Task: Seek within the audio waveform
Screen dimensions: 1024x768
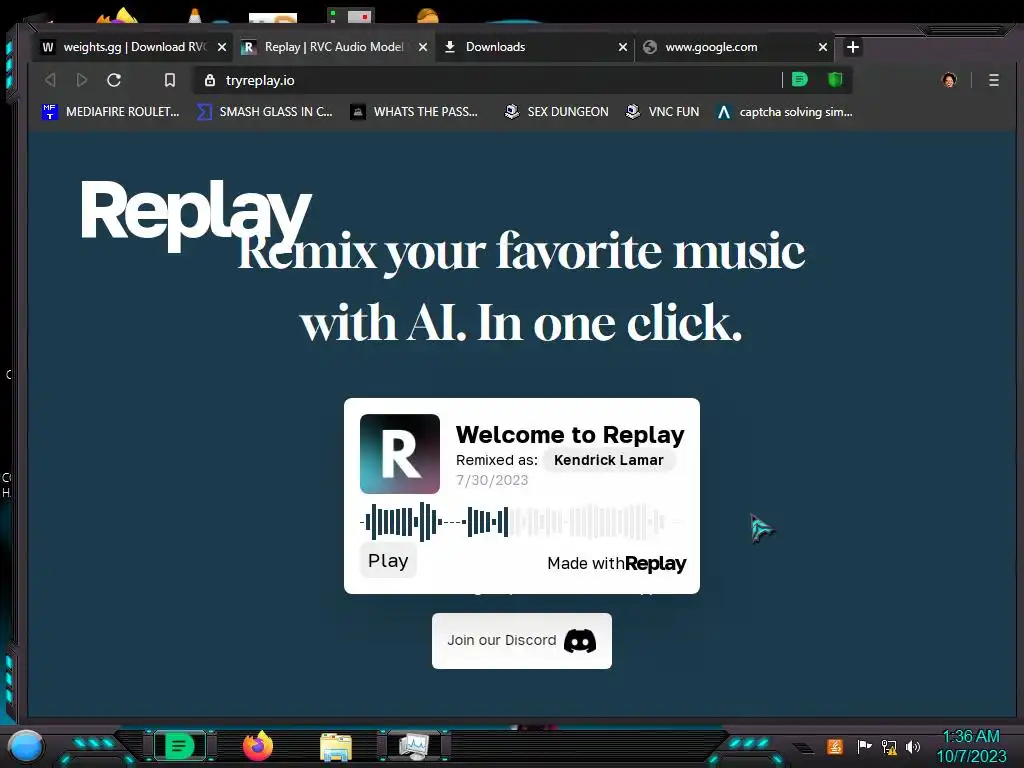Action: pyautogui.click(x=520, y=522)
